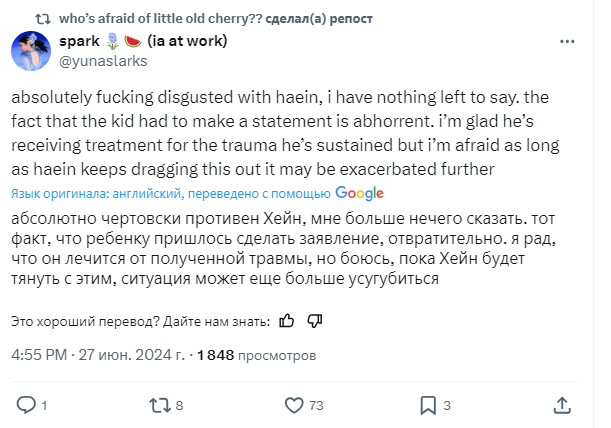Screen dimensions: 611x428
Task: Repost this tweet using the bottom arrows icon
Action: tap(157, 405)
